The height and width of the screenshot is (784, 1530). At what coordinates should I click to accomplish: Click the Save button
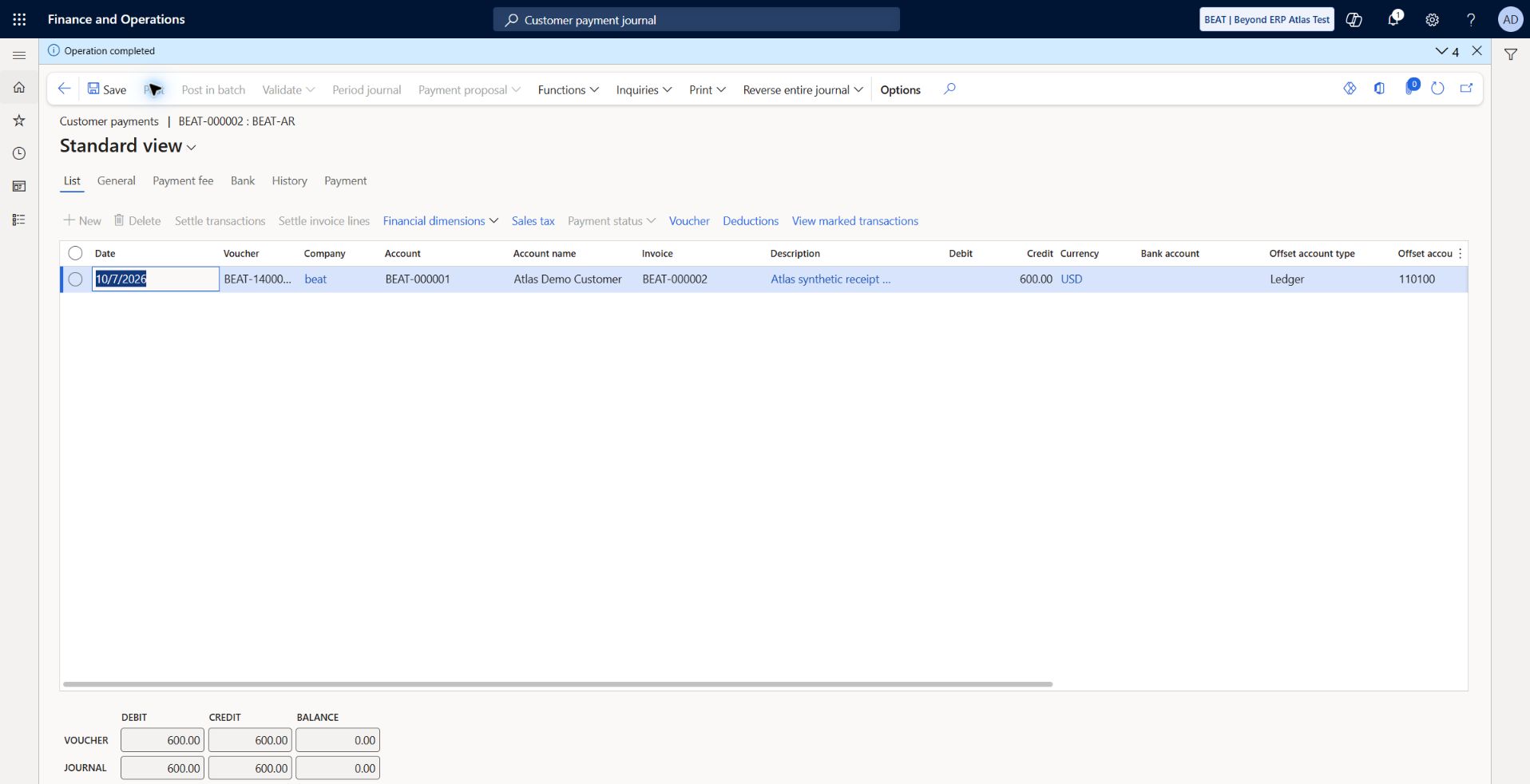pos(106,89)
